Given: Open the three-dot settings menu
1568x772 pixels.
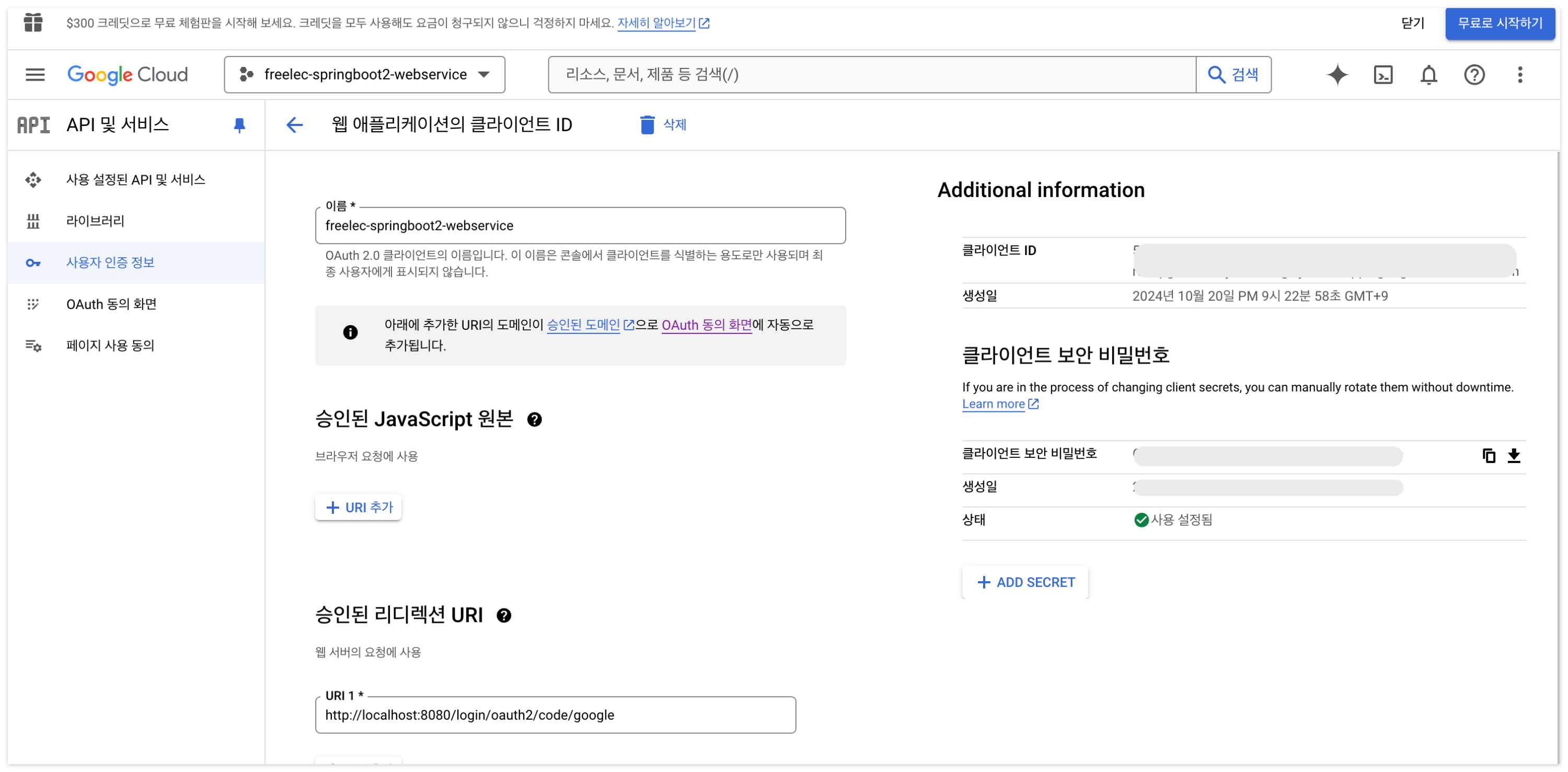Looking at the screenshot, I should (1520, 74).
